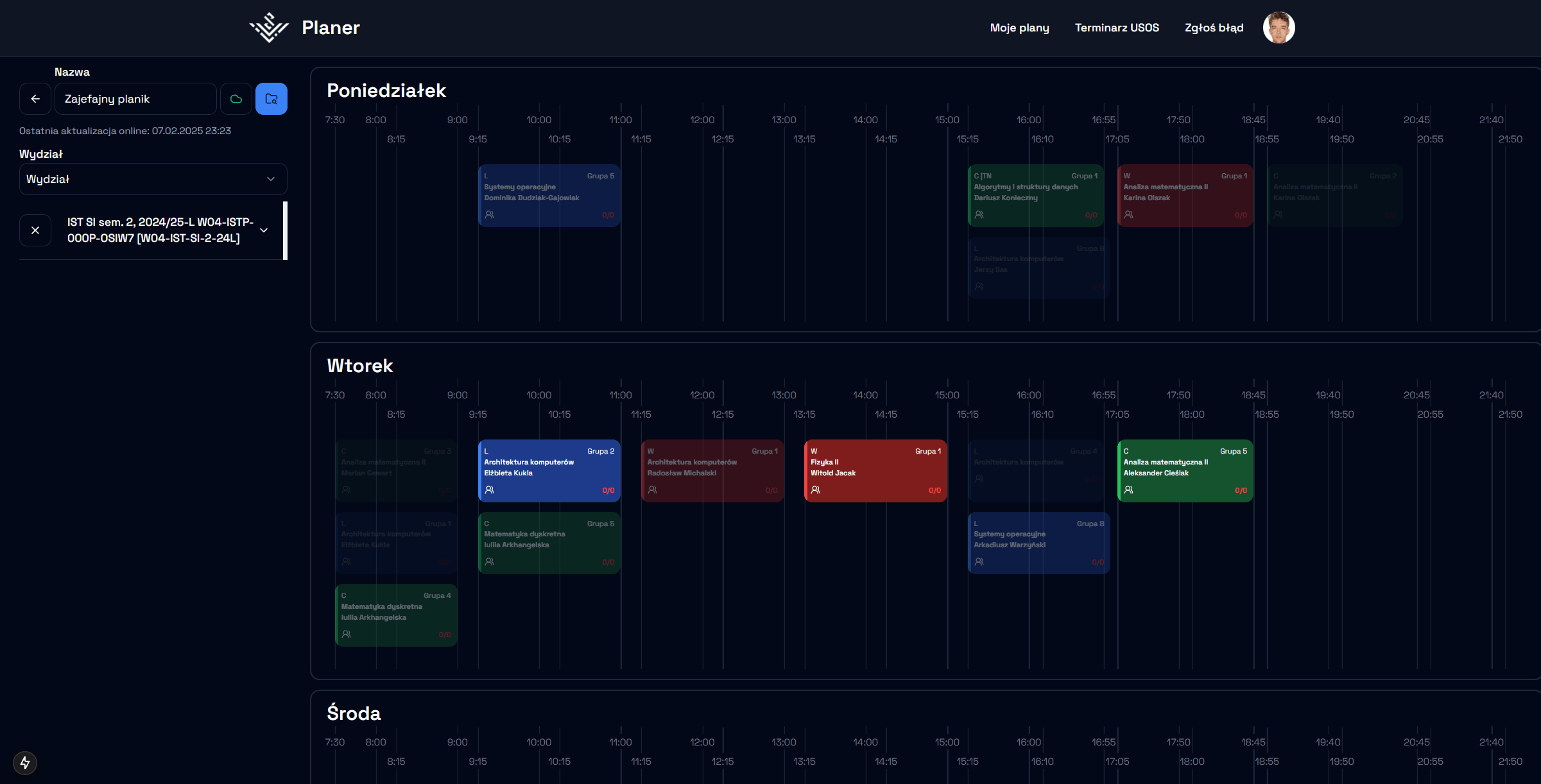Click people icon on Architektura komputerów Grupa 2

point(490,490)
